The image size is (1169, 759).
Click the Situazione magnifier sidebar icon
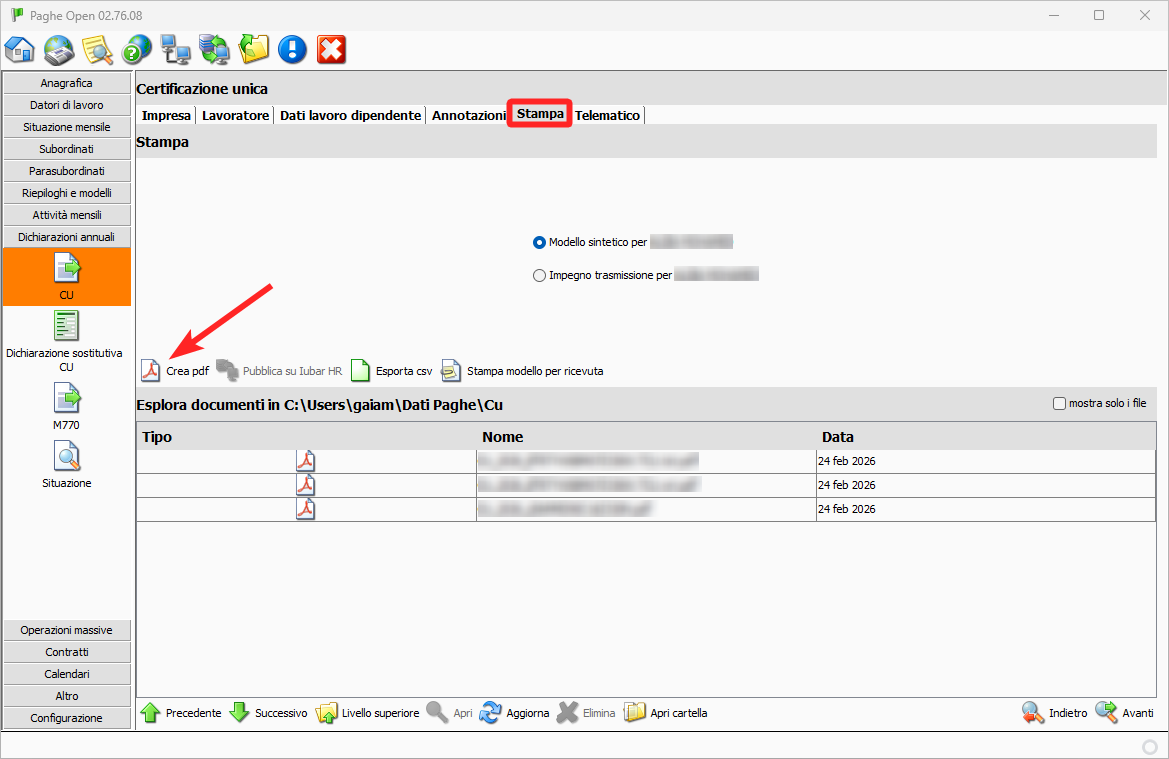[x=67, y=458]
